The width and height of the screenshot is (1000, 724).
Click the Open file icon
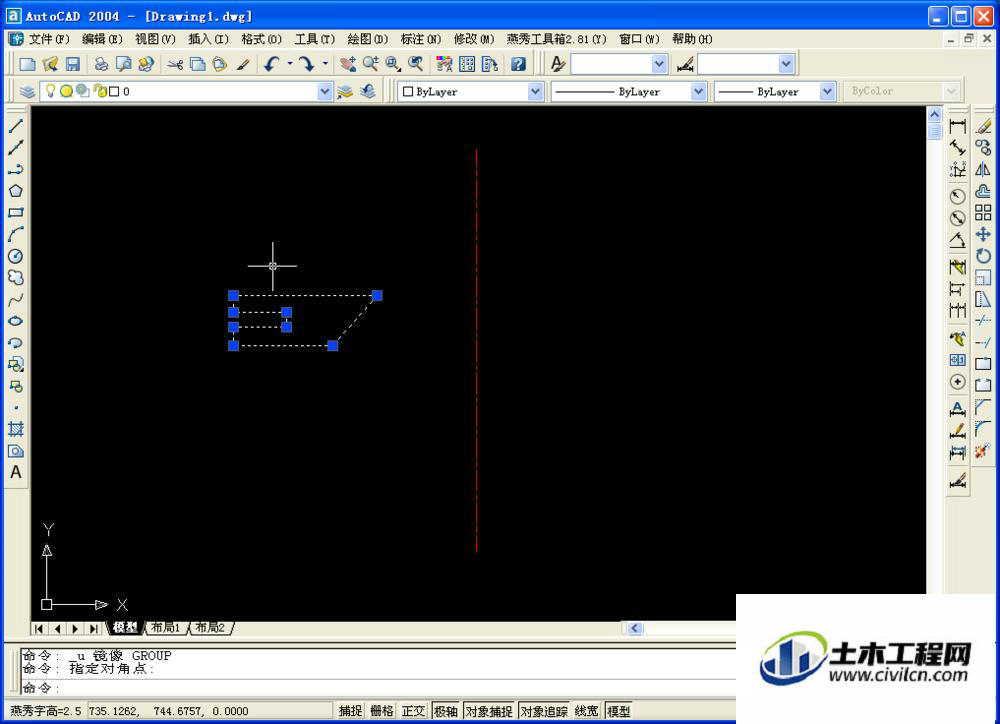click(x=50, y=64)
